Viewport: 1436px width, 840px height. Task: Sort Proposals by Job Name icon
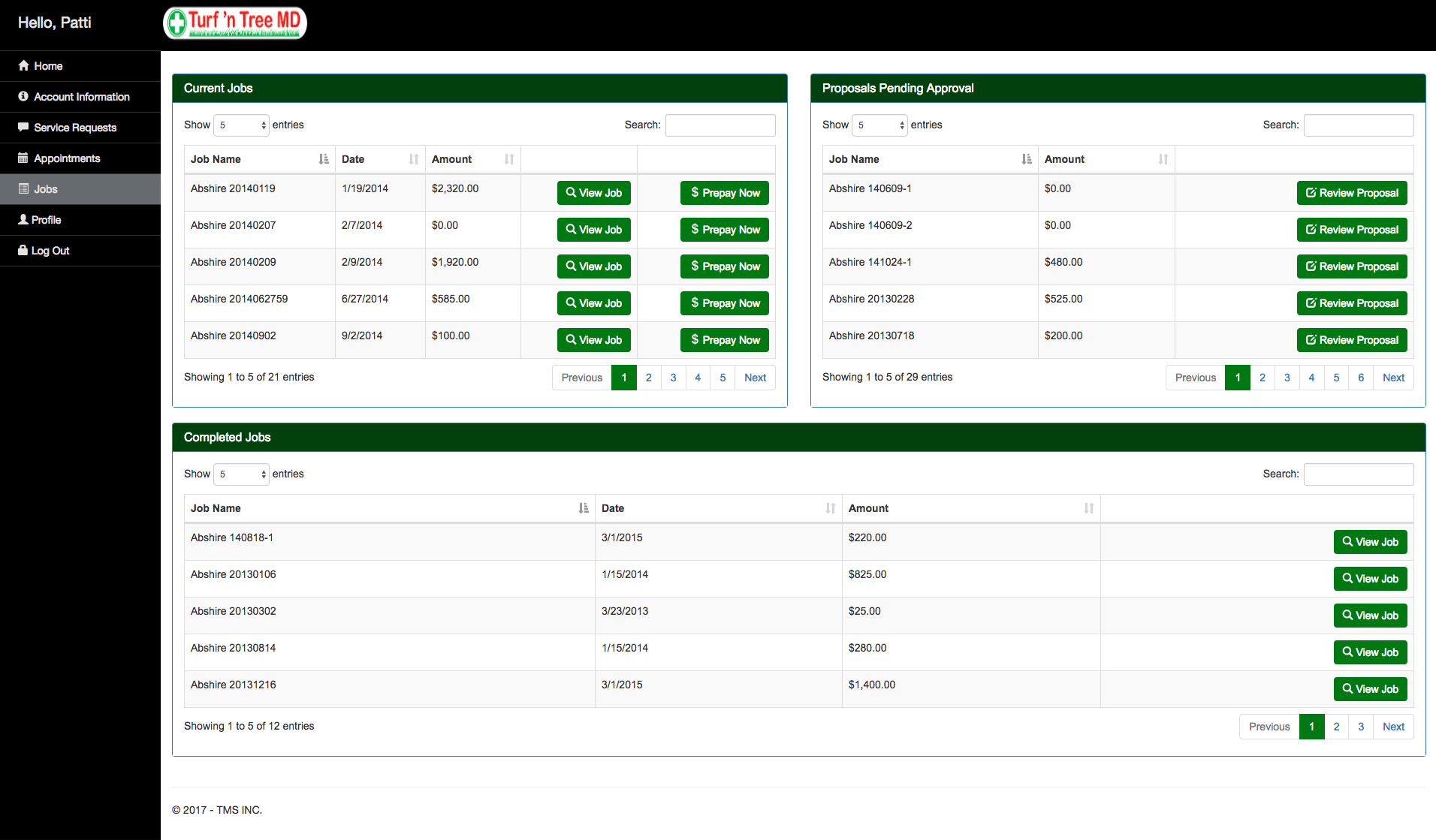point(1027,159)
